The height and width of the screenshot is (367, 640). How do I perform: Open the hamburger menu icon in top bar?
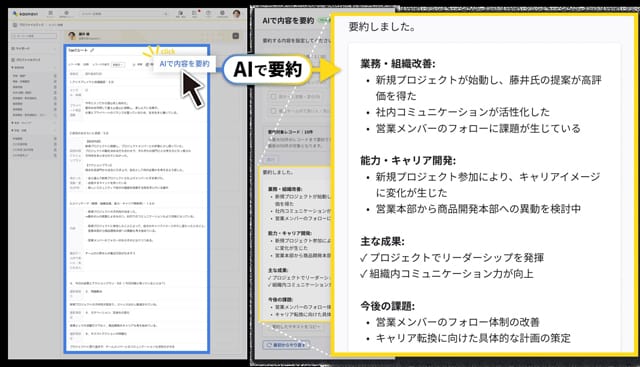click(x=50, y=13)
